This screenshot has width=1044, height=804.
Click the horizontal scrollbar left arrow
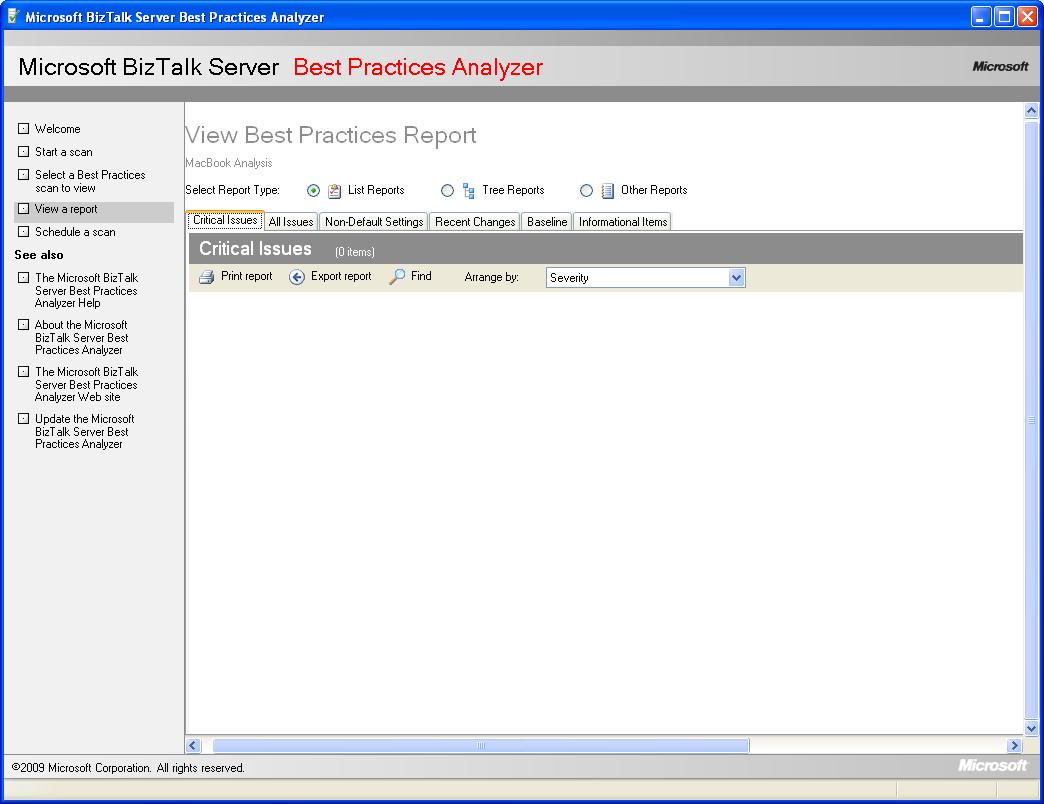[193, 745]
